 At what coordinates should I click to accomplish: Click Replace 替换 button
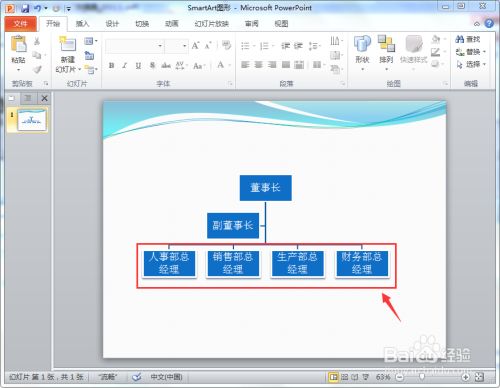(x=470, y=52)
